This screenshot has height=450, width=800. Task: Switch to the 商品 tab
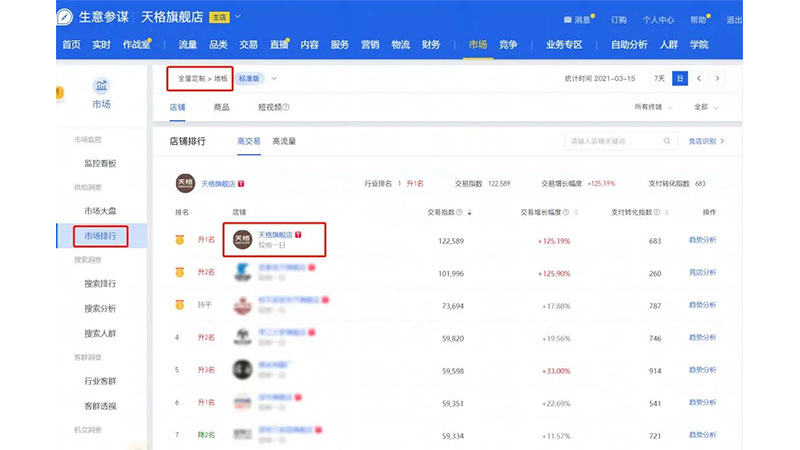tap(221, 107)
